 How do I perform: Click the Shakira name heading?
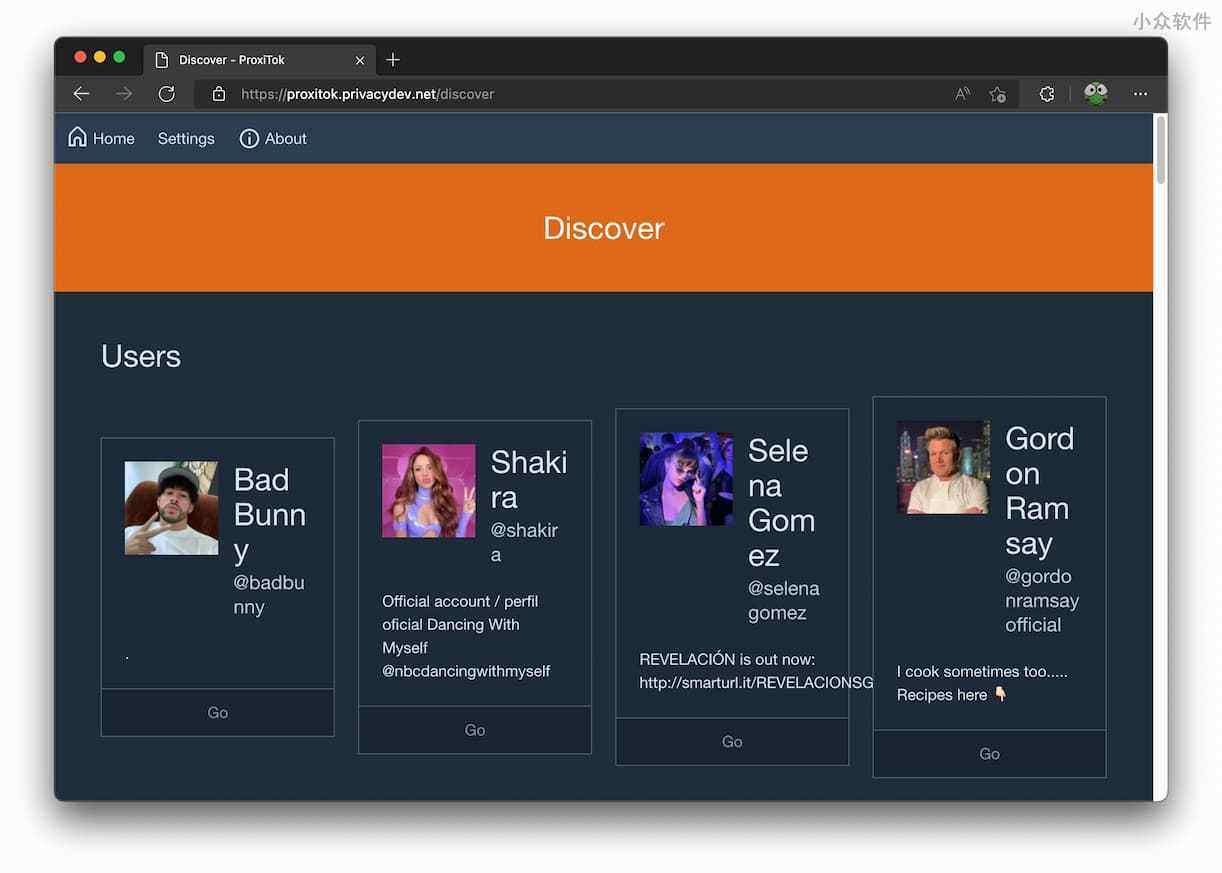click(529, 480)
